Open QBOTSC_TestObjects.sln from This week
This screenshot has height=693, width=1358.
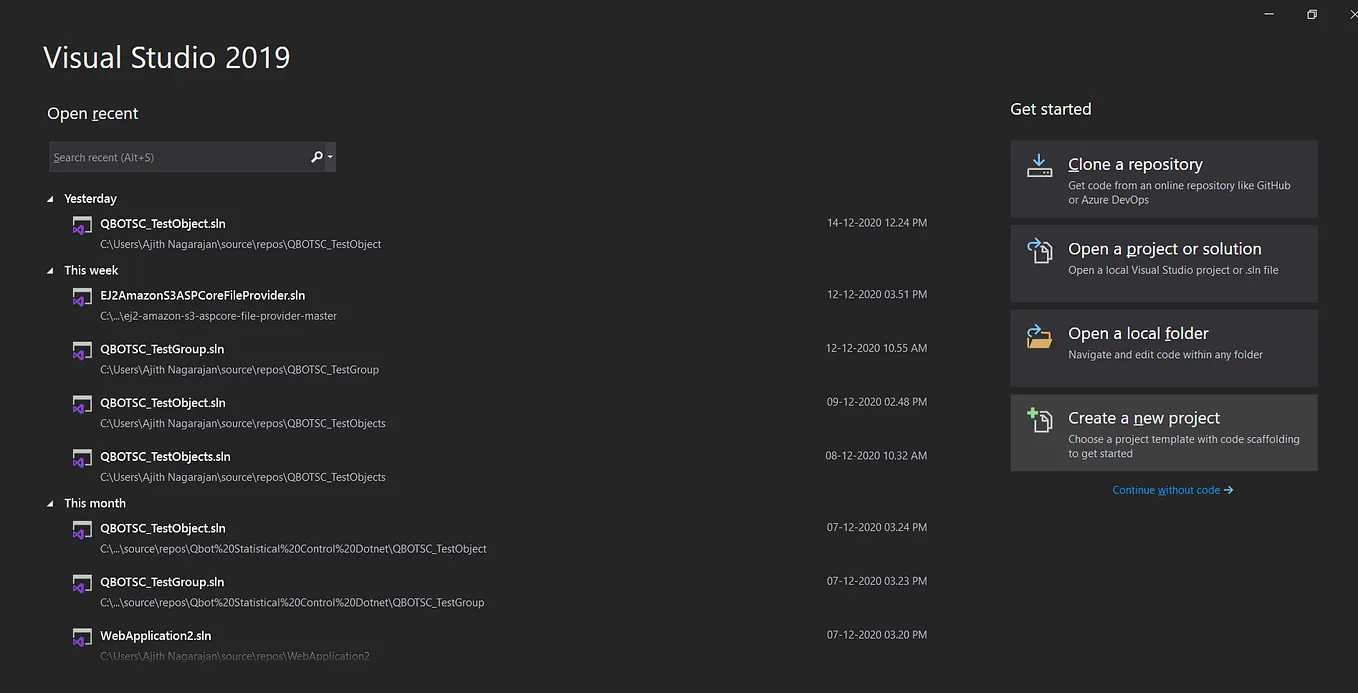click(165, 456)
